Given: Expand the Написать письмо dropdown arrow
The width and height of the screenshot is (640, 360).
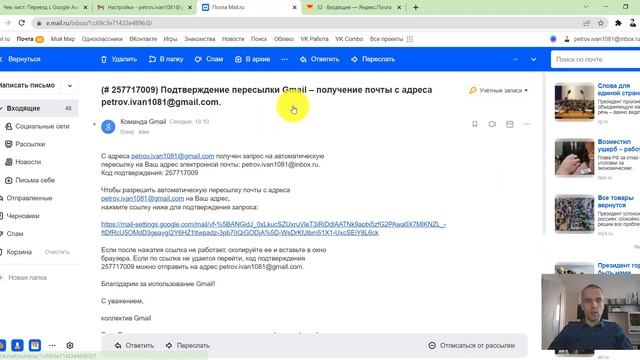Looking at the screenshot, I should pyautogui.click(x=70, y=86).
